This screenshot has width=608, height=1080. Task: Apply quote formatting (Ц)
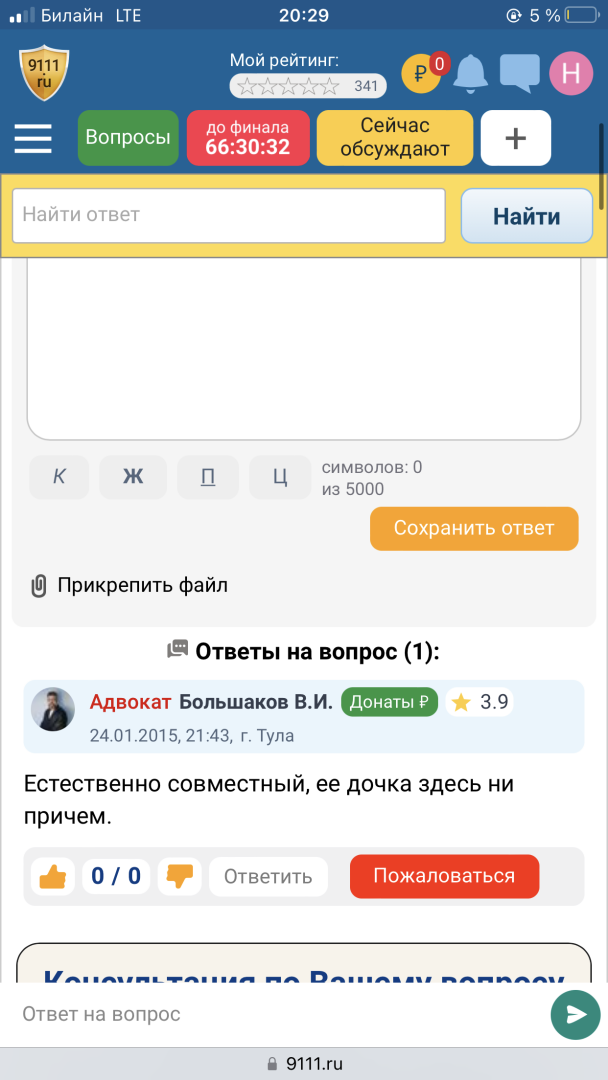(x=280, y=477)
